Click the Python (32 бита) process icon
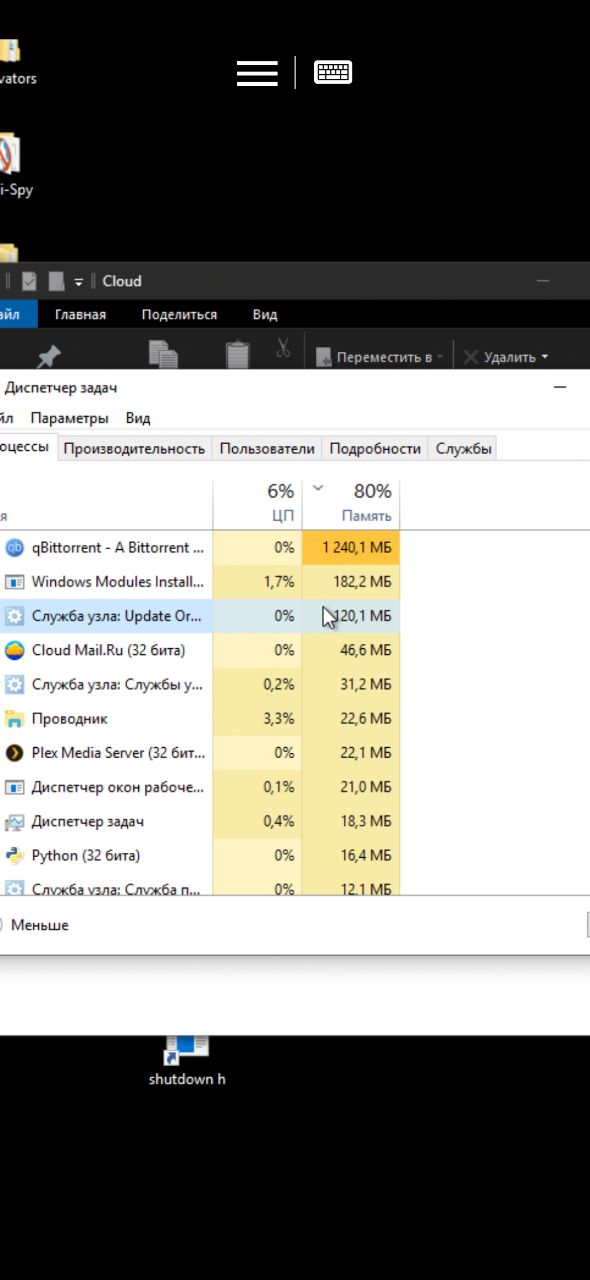Image resolution: width=590 pixels, height=1280 pixels. tap(15, 855)
